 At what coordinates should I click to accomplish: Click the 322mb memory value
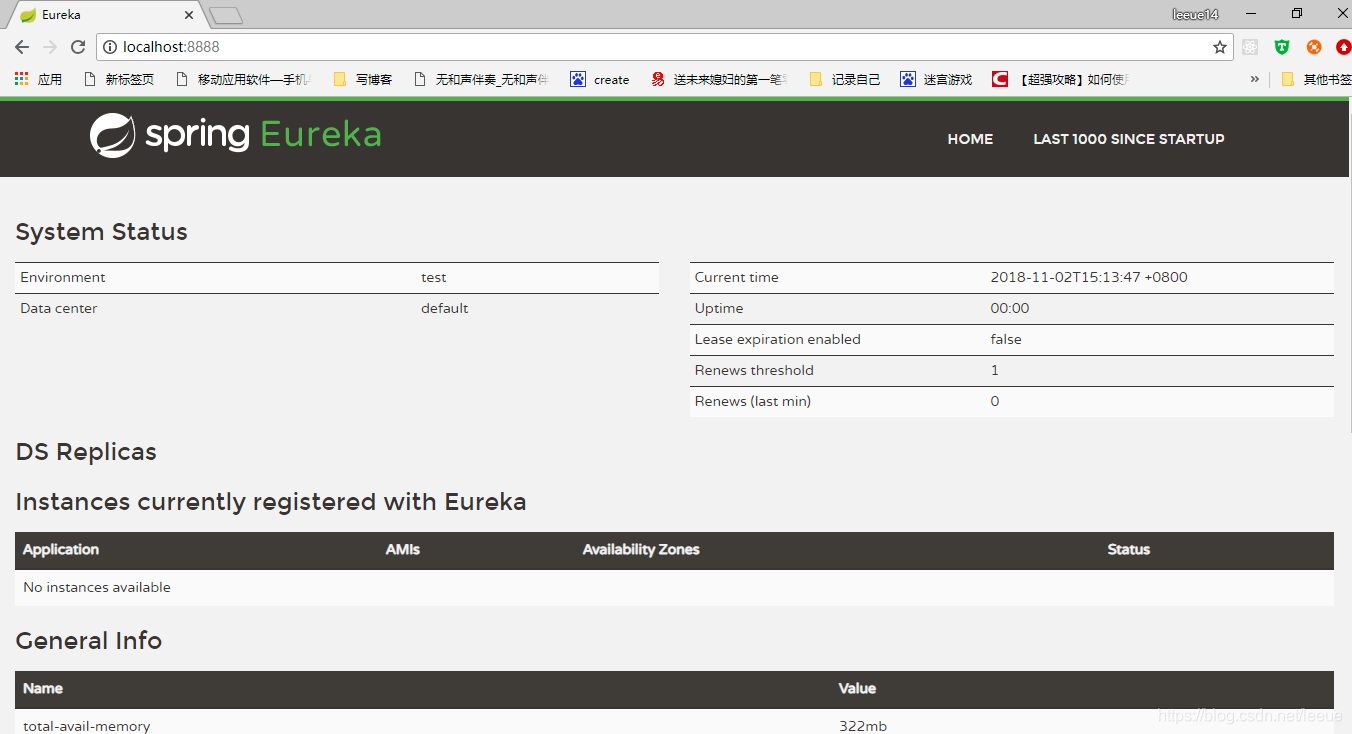pos(863,726)
